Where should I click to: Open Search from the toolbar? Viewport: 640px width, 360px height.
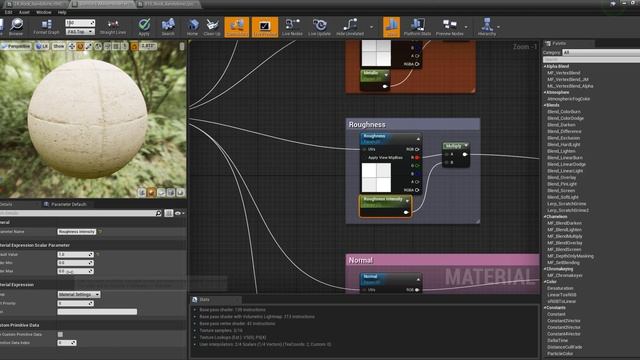(x=168, y=27)
